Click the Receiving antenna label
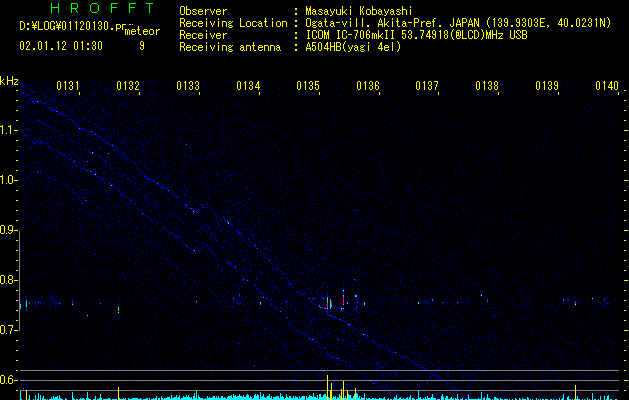The image size is (629, 400). tap(230, 47)
